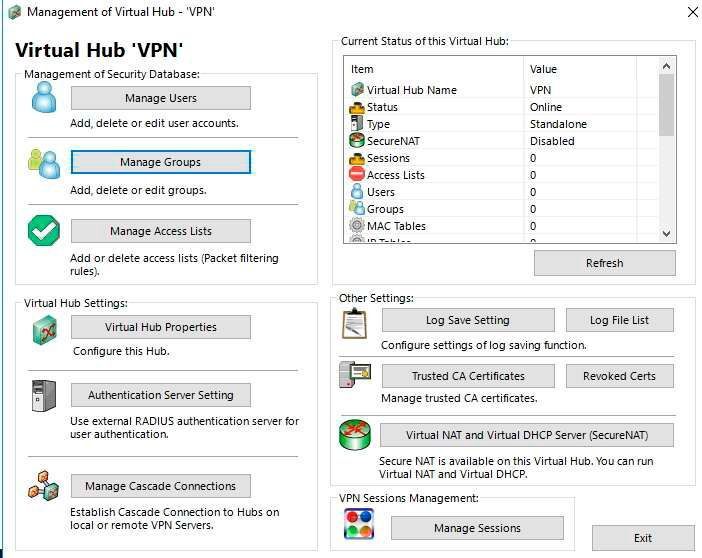Click the cascade connections network icon
The height and width of the screenshot is (558, 702).
[43, 486]
